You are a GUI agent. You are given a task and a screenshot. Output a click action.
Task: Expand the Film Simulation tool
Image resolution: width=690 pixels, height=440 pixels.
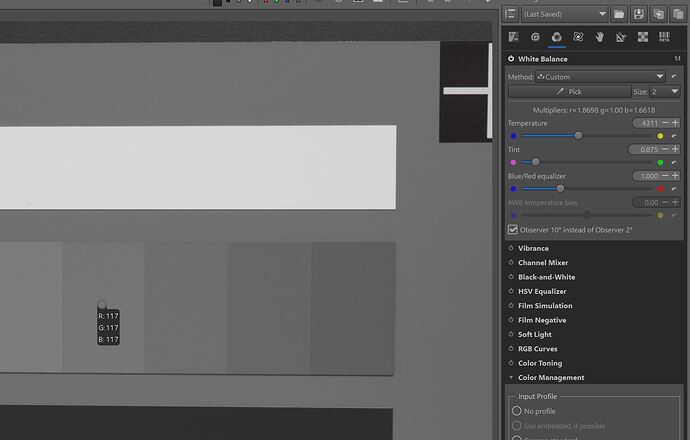tap(545, 306)
